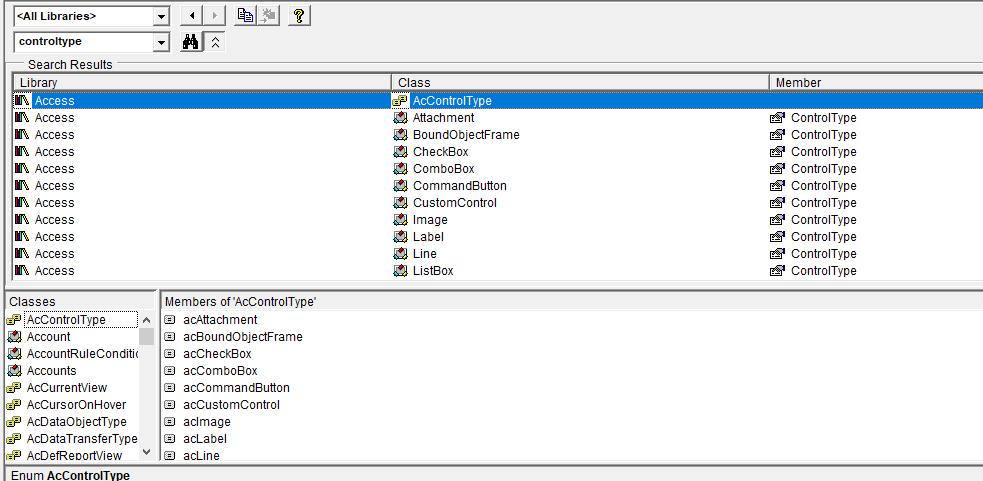This screenshot has height=481, width=983.
Task: Select acCustomControl member
Action: (x=231, y=404)
